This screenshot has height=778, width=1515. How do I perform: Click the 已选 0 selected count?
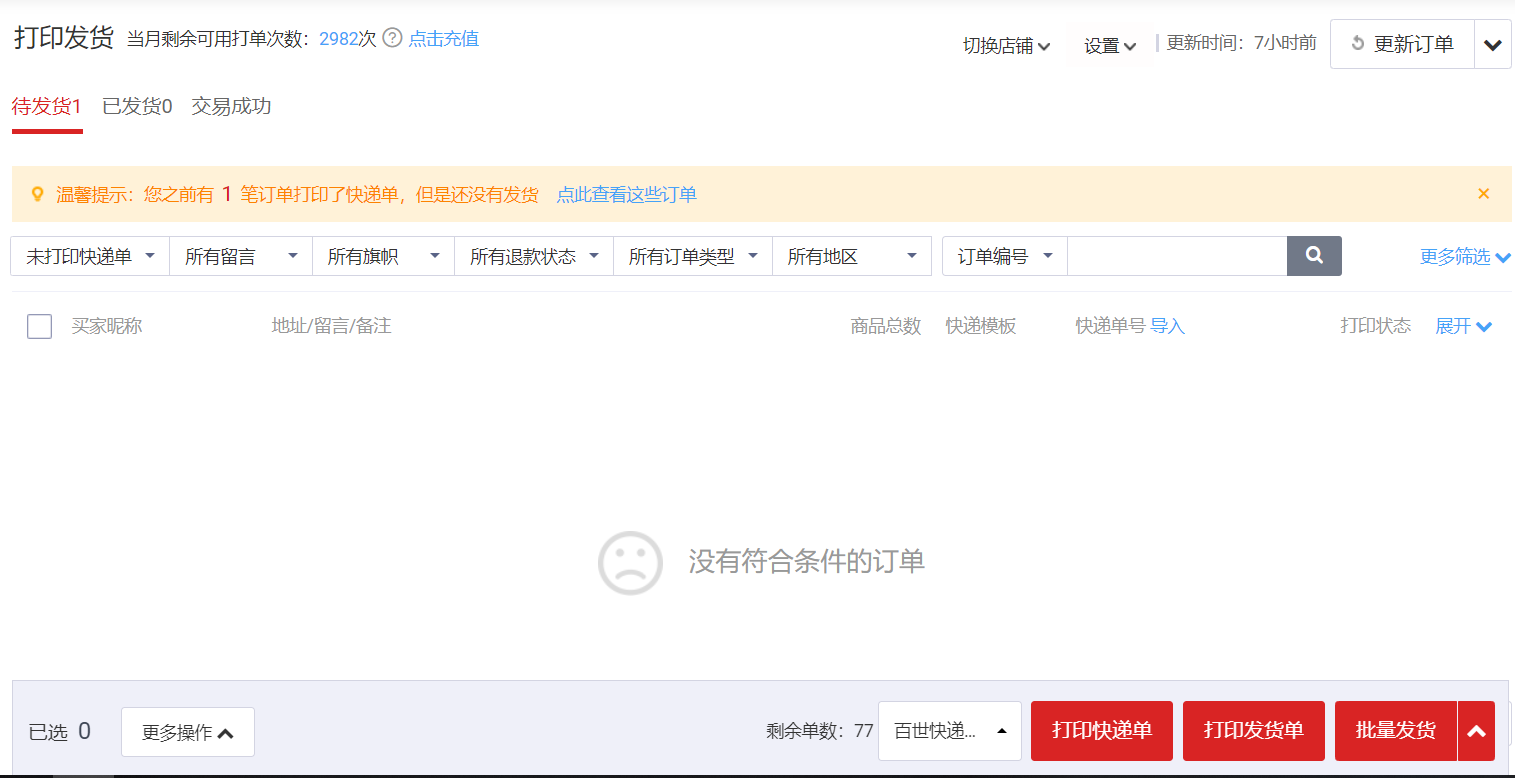coord(60,732)
